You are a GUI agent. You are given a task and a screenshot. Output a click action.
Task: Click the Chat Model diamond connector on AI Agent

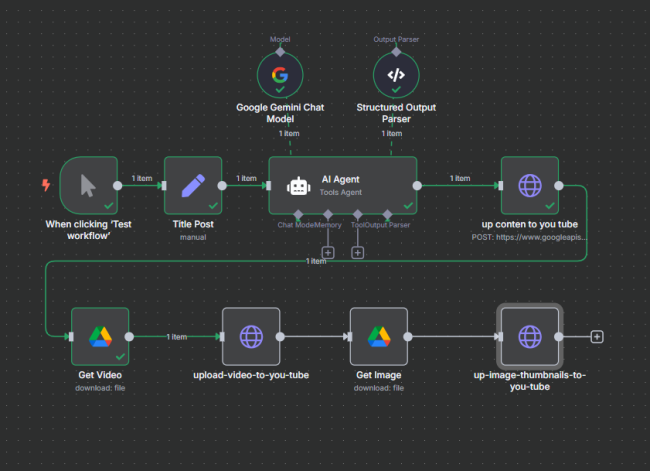pos(298,214)
